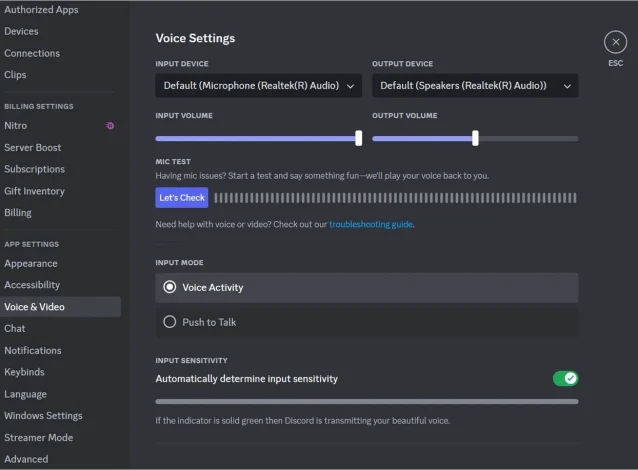Disable automatic input sensitivity toggle
638x470 pixels.
565,379
